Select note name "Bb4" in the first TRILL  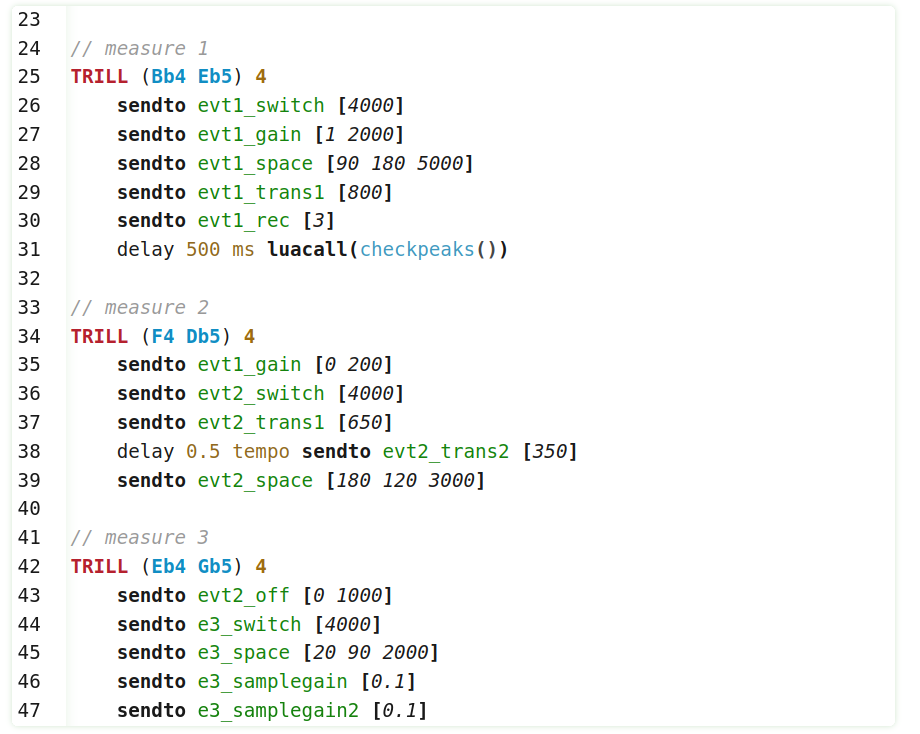[x=168, y=77]
